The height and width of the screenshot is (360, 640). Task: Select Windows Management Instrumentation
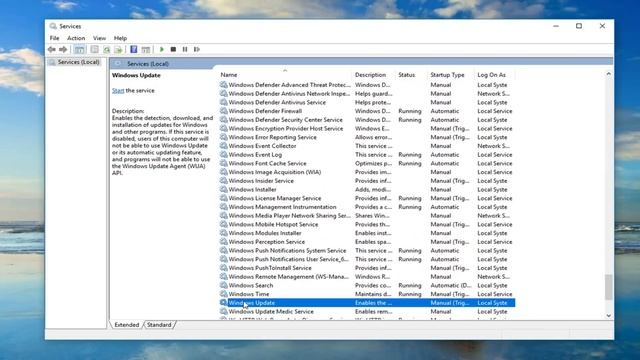click(367, 207)
